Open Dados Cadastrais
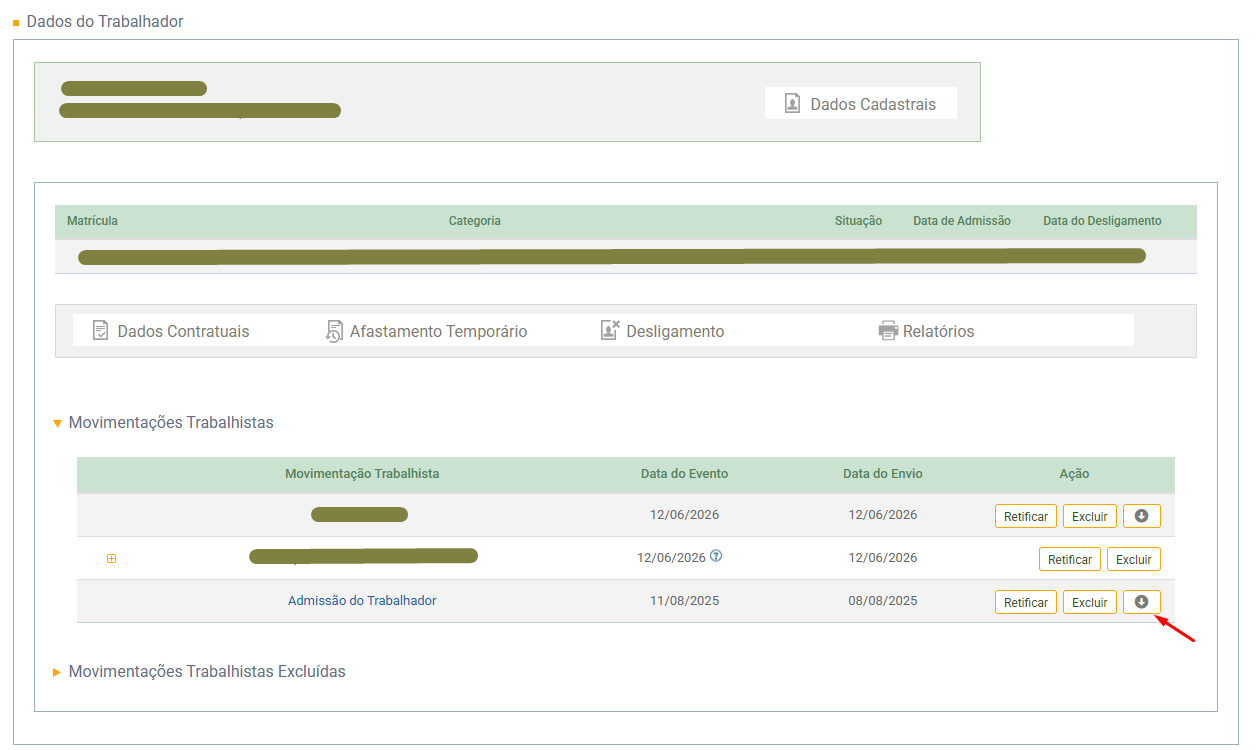Viewport: 1257px width, 750px height. 860,103
